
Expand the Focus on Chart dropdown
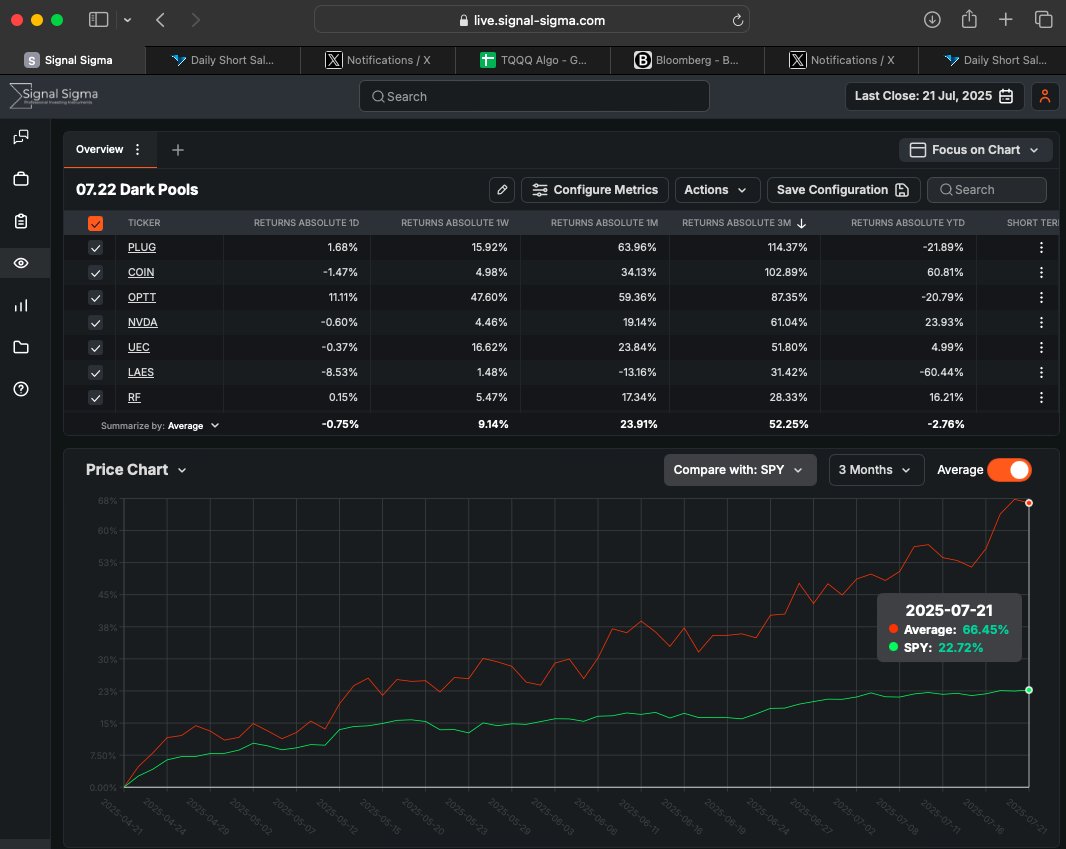click(975, 150)
